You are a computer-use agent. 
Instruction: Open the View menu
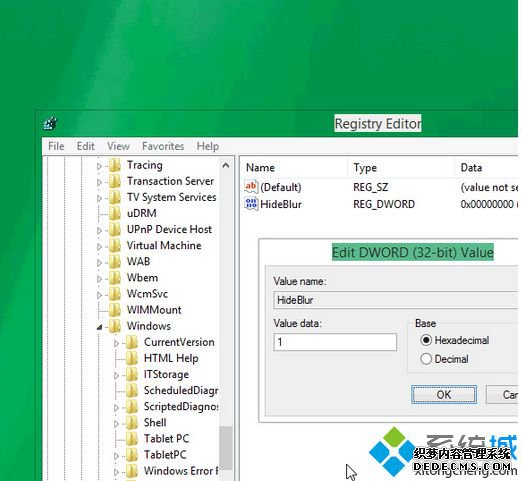(x=118, y=146)
